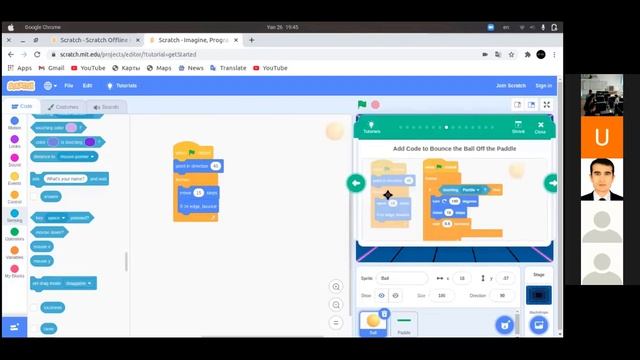This screenshot has width=640, height=360.
Task: Switch to the Costumes tab
Action: [x=63, y=107]
